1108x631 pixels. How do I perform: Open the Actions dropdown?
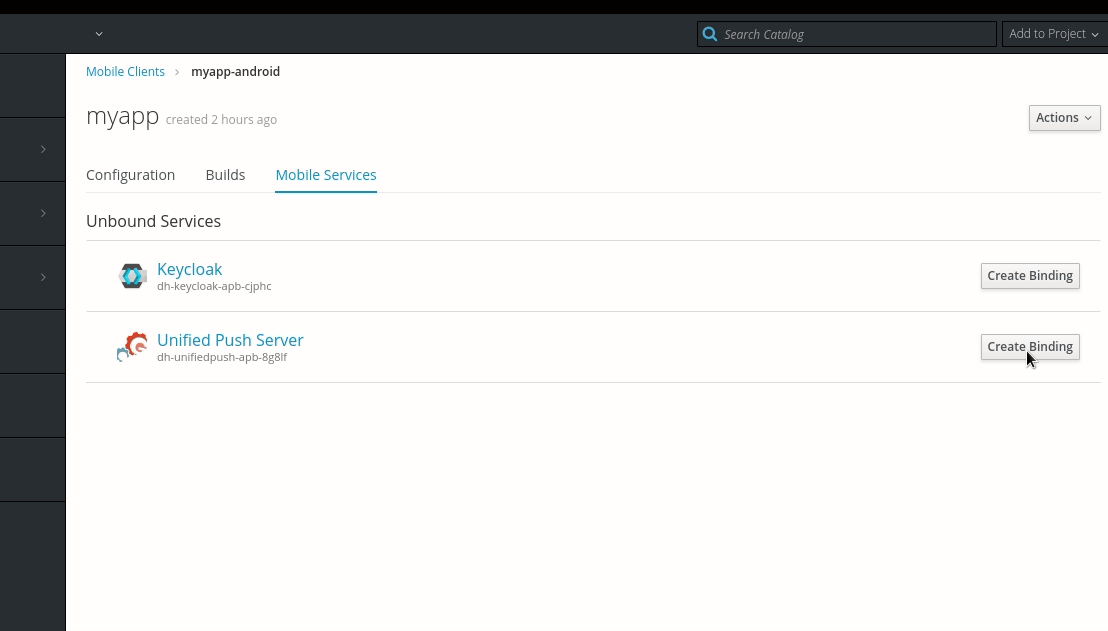coord(1064,118)
